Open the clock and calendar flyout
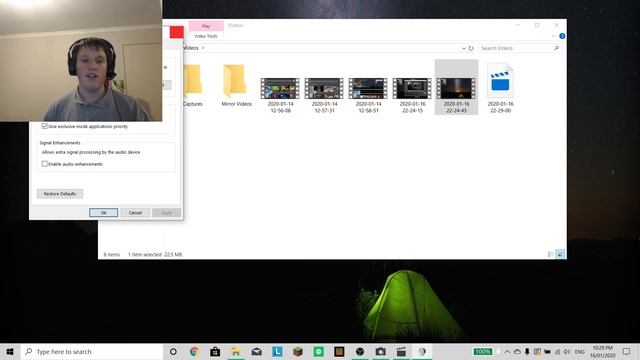Image resolution: width=640 pixels, height=360 pixels. [x=602, y=351]
